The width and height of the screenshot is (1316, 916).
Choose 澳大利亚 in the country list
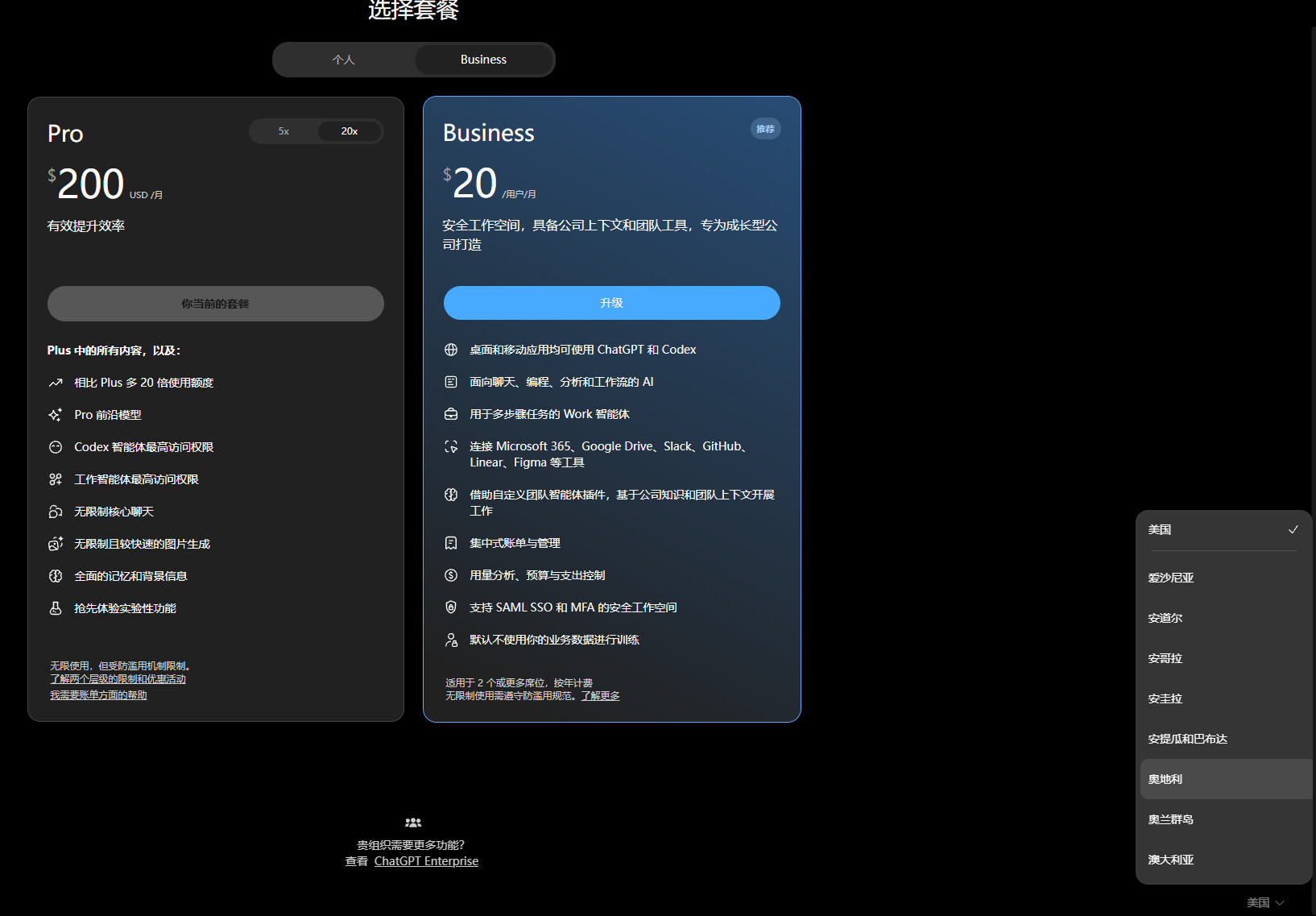(x=1224, y=860)
